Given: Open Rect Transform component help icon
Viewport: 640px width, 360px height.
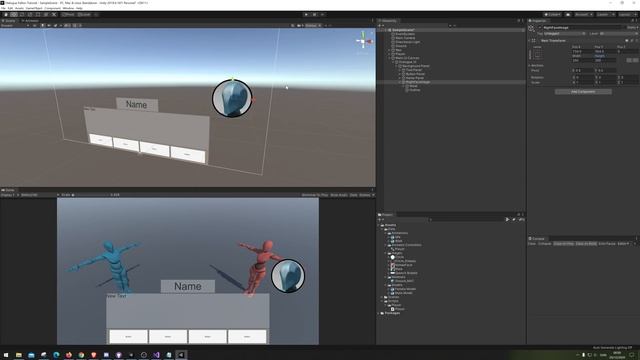Looking at the screenshot, I should point(627,40).
